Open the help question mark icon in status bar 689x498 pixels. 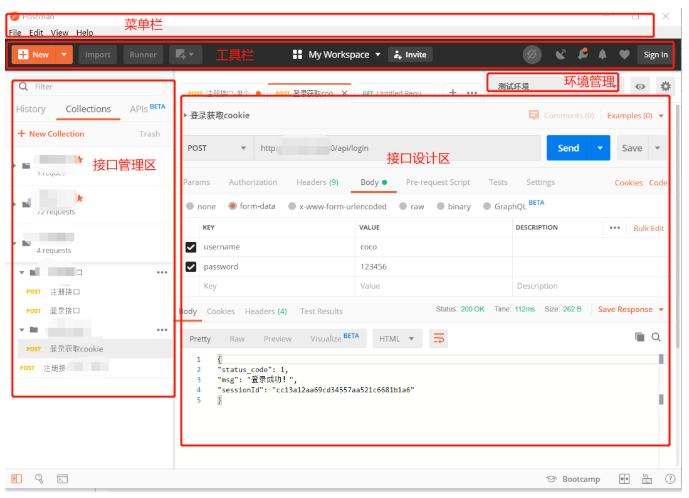(670, 479)
